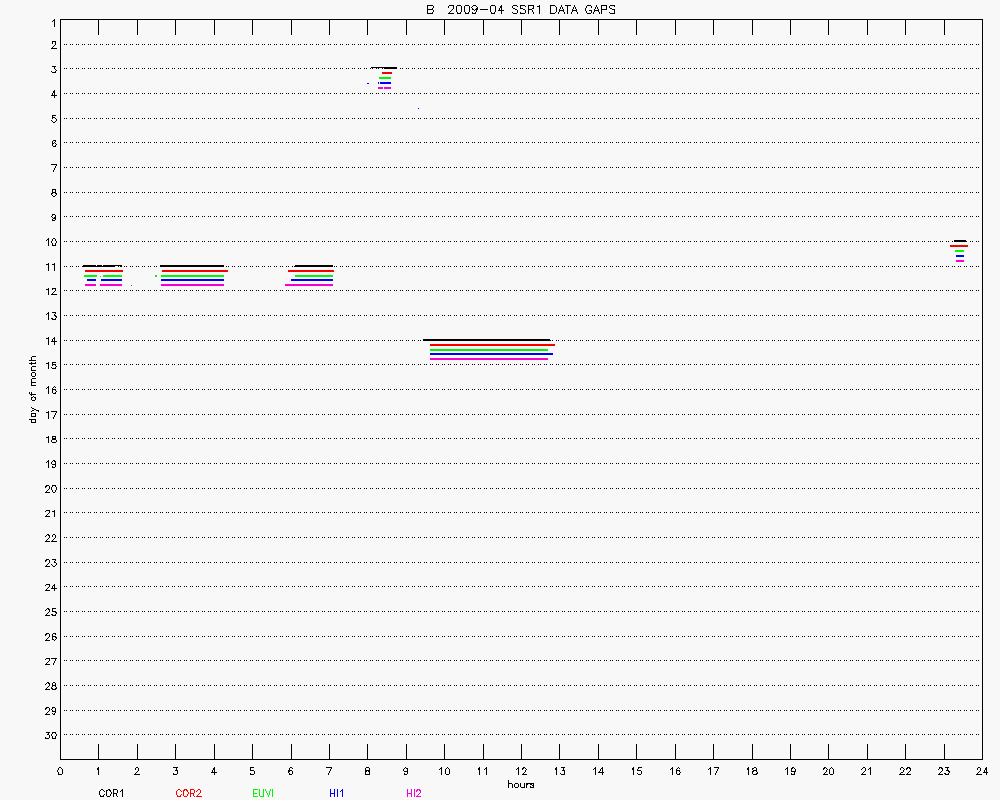Click the COR1 legend label
Image resolution: width=1000 pixels, height=800 pixels.
(x=110, y=793)
